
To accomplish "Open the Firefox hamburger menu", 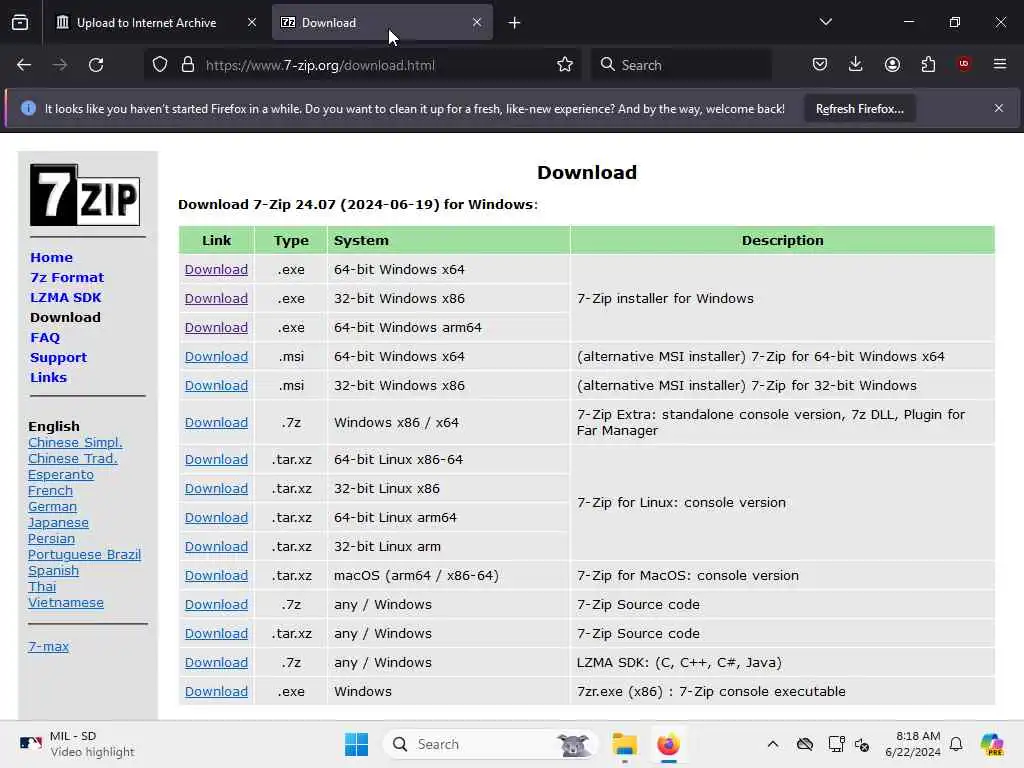I will click(1000, 64).
